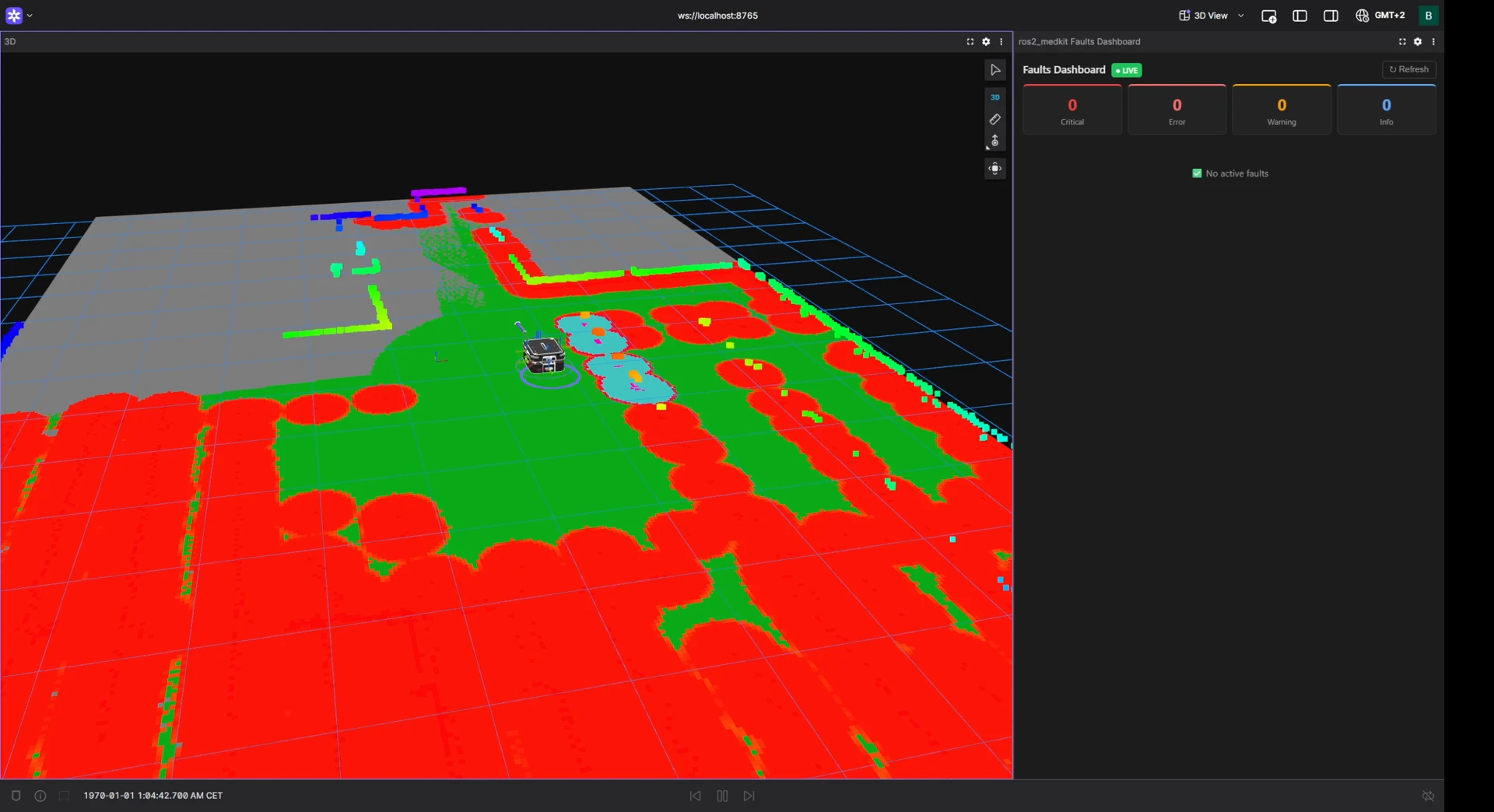The image size is (1494, 812).
Task: Toggle the right sidebar
Action: pos(1331,16)
